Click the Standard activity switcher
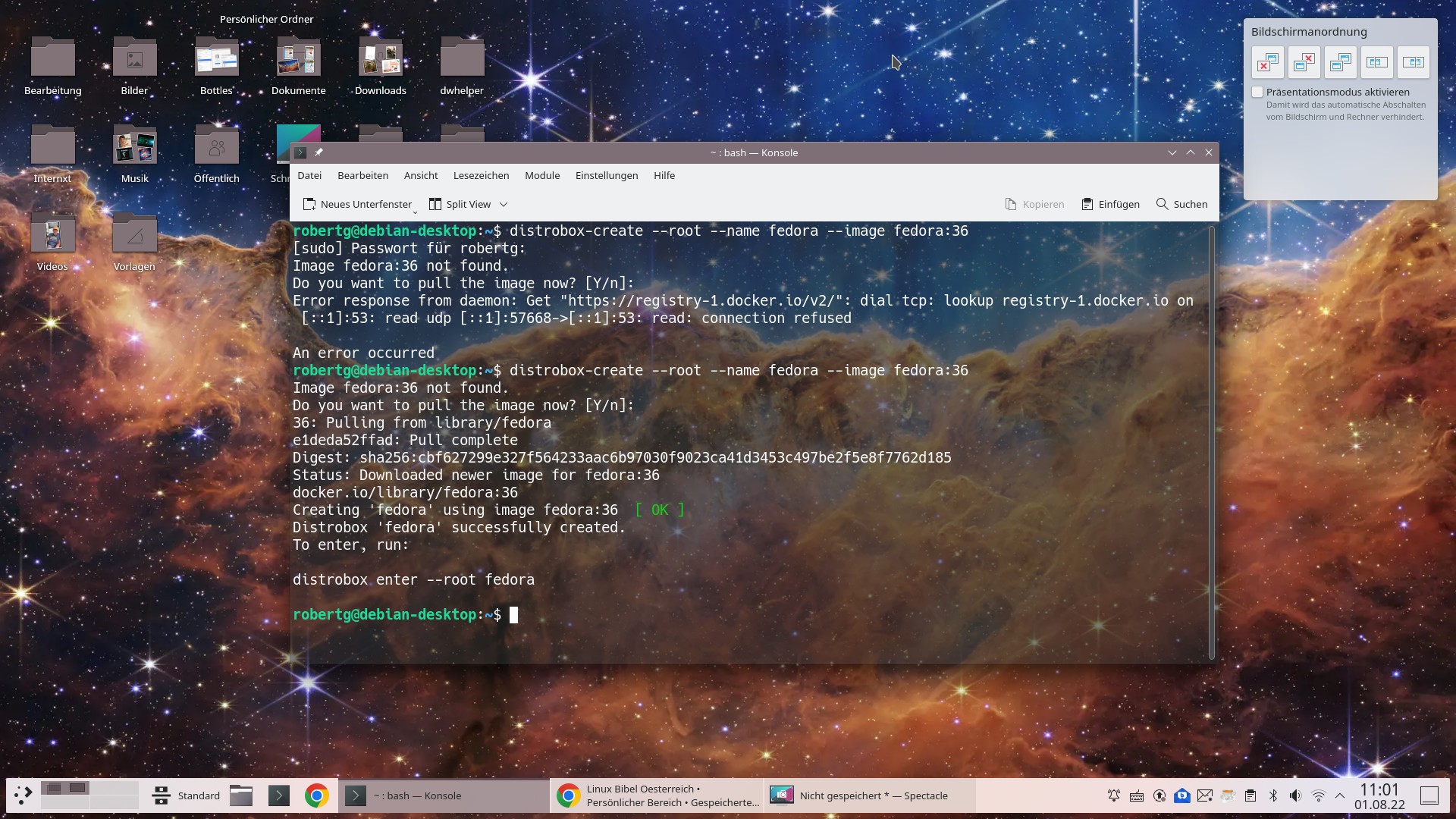Screen dimensions: 1456x819 pyautogui.click(x=186, y=795)
